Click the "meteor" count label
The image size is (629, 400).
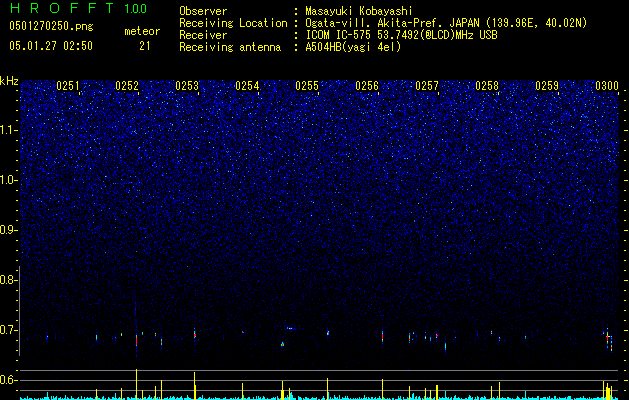coord(142,31)
